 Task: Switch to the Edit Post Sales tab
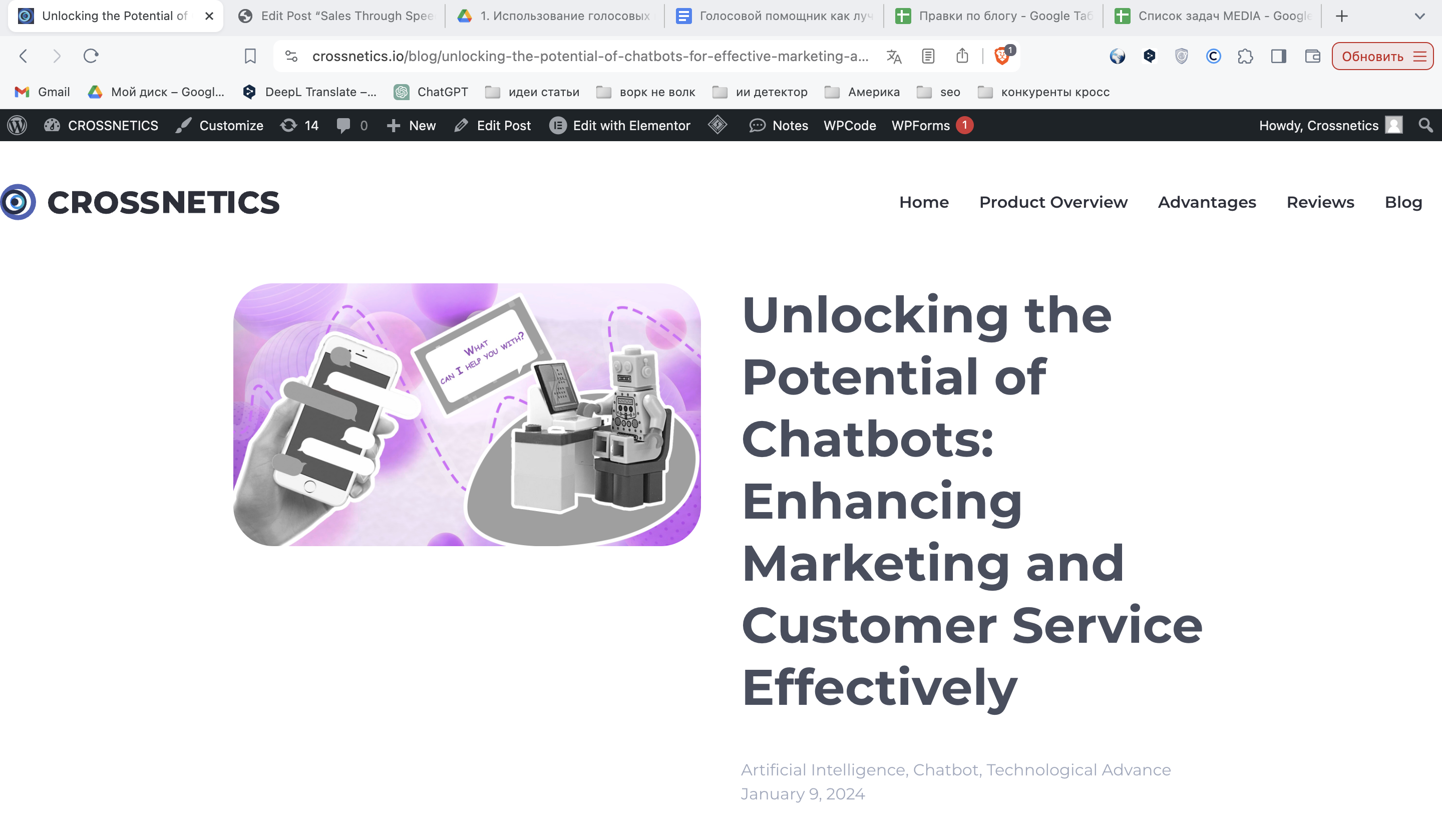click(337, 16)
